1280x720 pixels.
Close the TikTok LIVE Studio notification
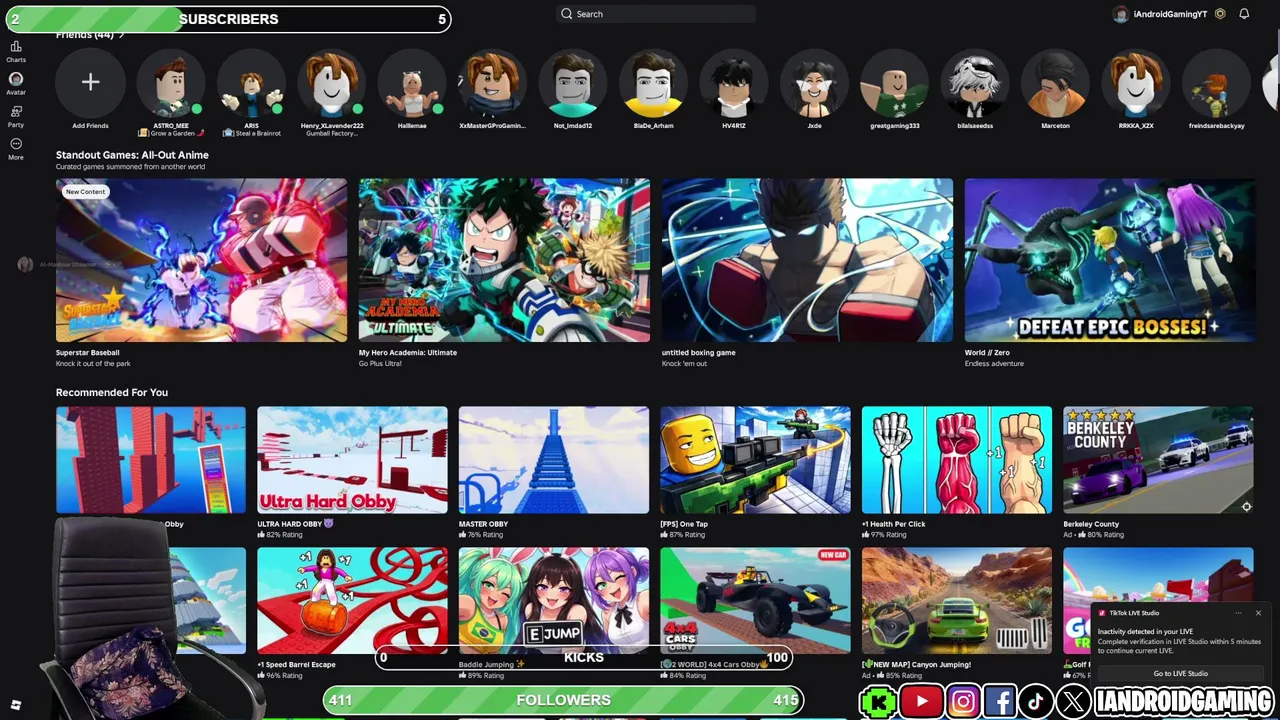point(1258,613)
